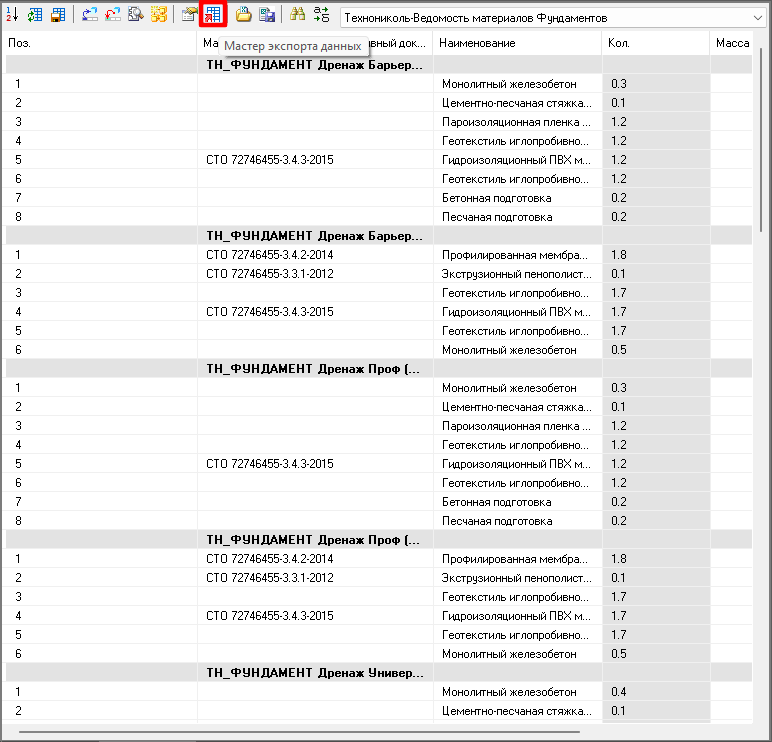Click the Наименование column header
This screenshot has height=742, width=772.
515,43
